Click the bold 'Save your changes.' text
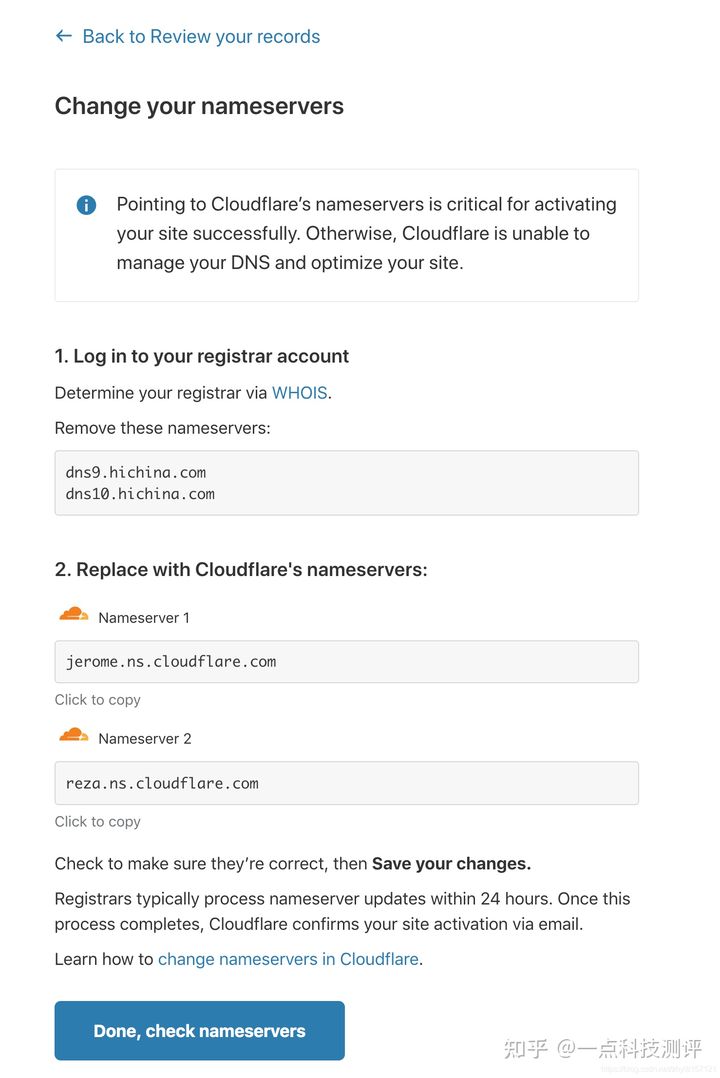The width and height of the screenshot is (720, 1078). (x=451, y=864)
